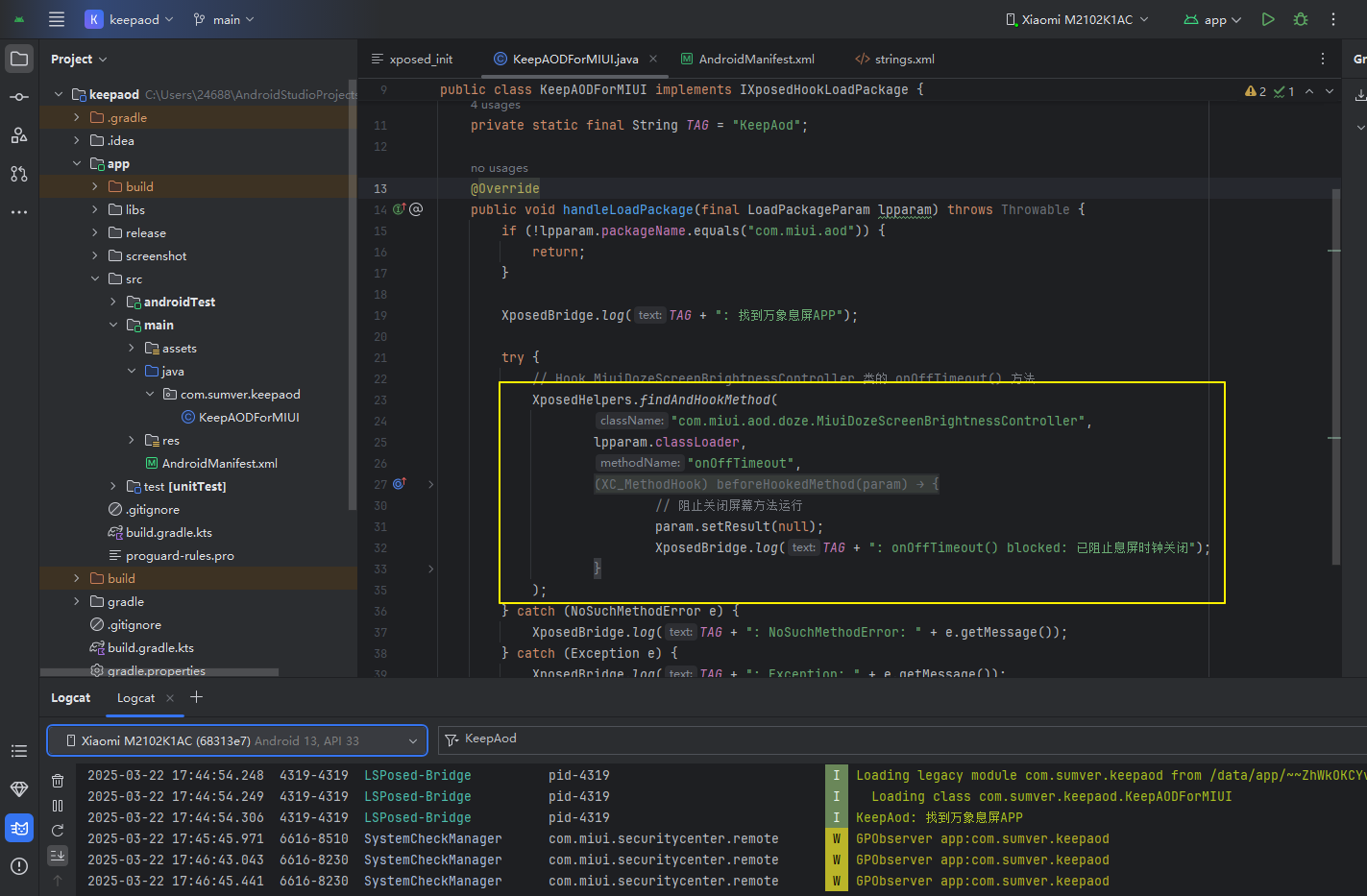Open the Resource Manager tool window
Viewport: 1367px width, 896px height.
point(19,135)
